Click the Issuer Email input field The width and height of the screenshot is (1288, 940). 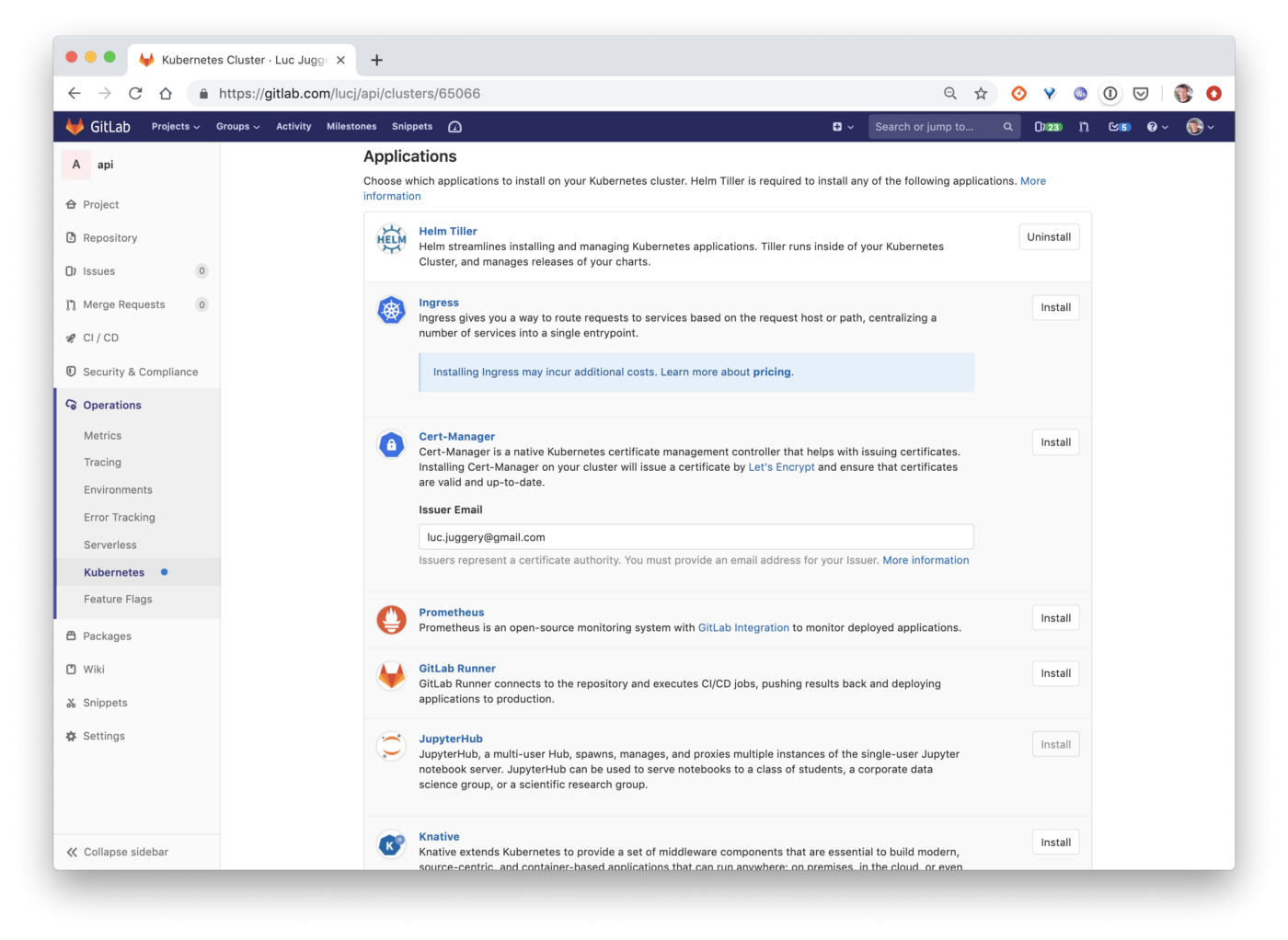point(696,537)
